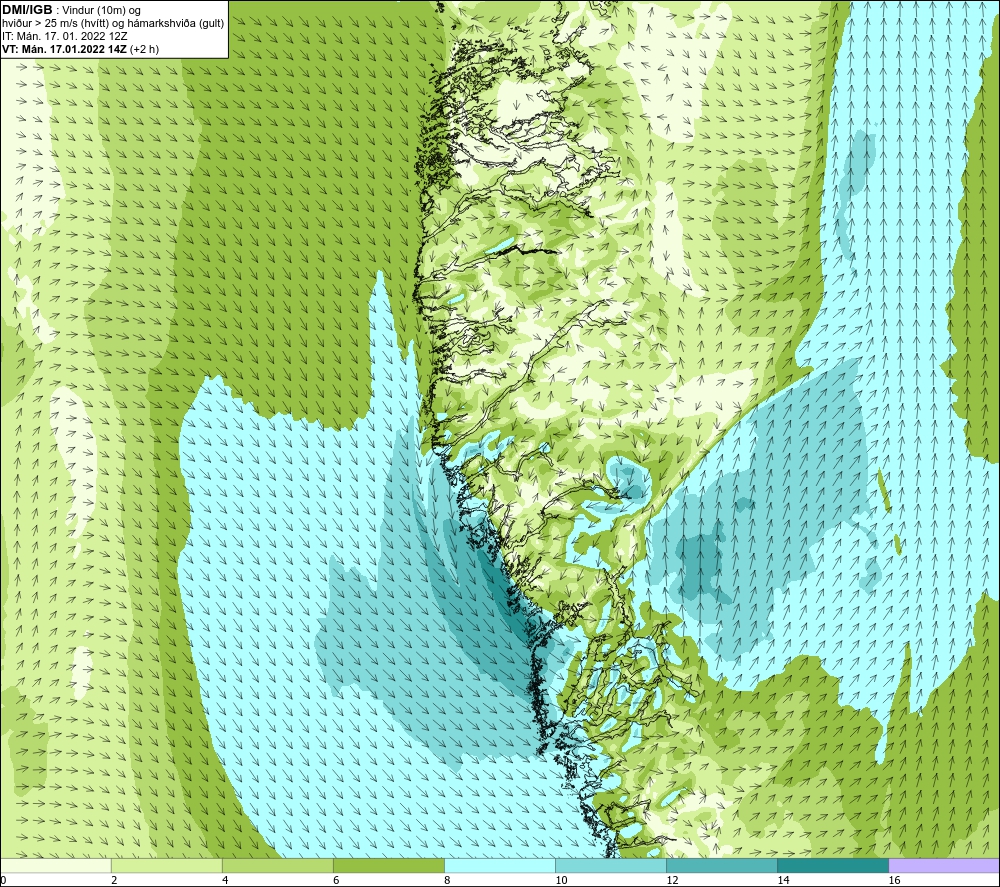Image resolution: width=1000 pixels, height=887 pixels.
Task: Click the "DMI/IGB : Vindur (10m) og" title line
Action: point(72,10)
